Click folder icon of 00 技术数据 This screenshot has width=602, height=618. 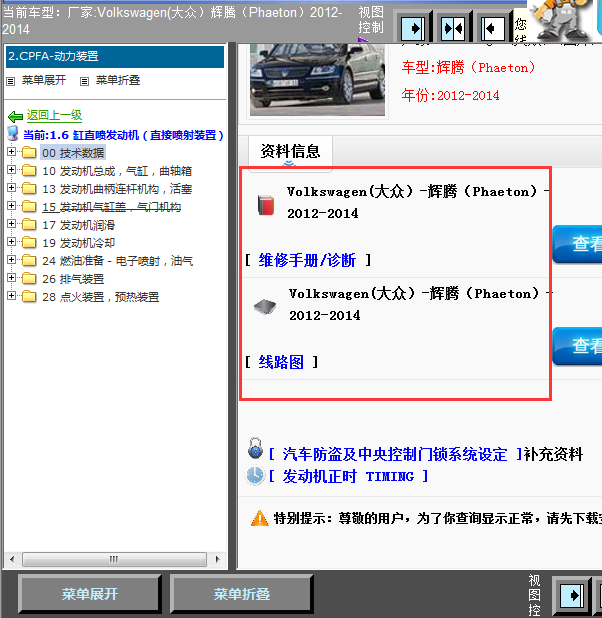[29, 152]
